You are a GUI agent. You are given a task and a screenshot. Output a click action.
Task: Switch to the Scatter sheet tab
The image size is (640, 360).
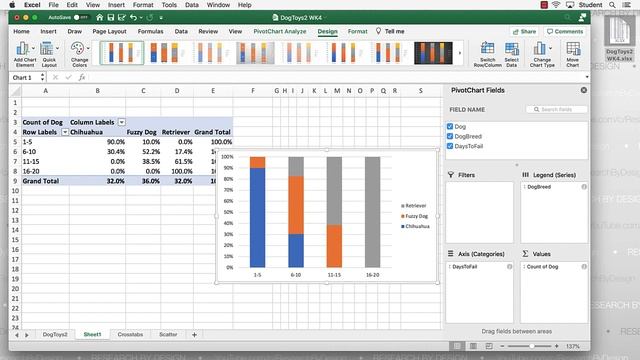point(168,334)
